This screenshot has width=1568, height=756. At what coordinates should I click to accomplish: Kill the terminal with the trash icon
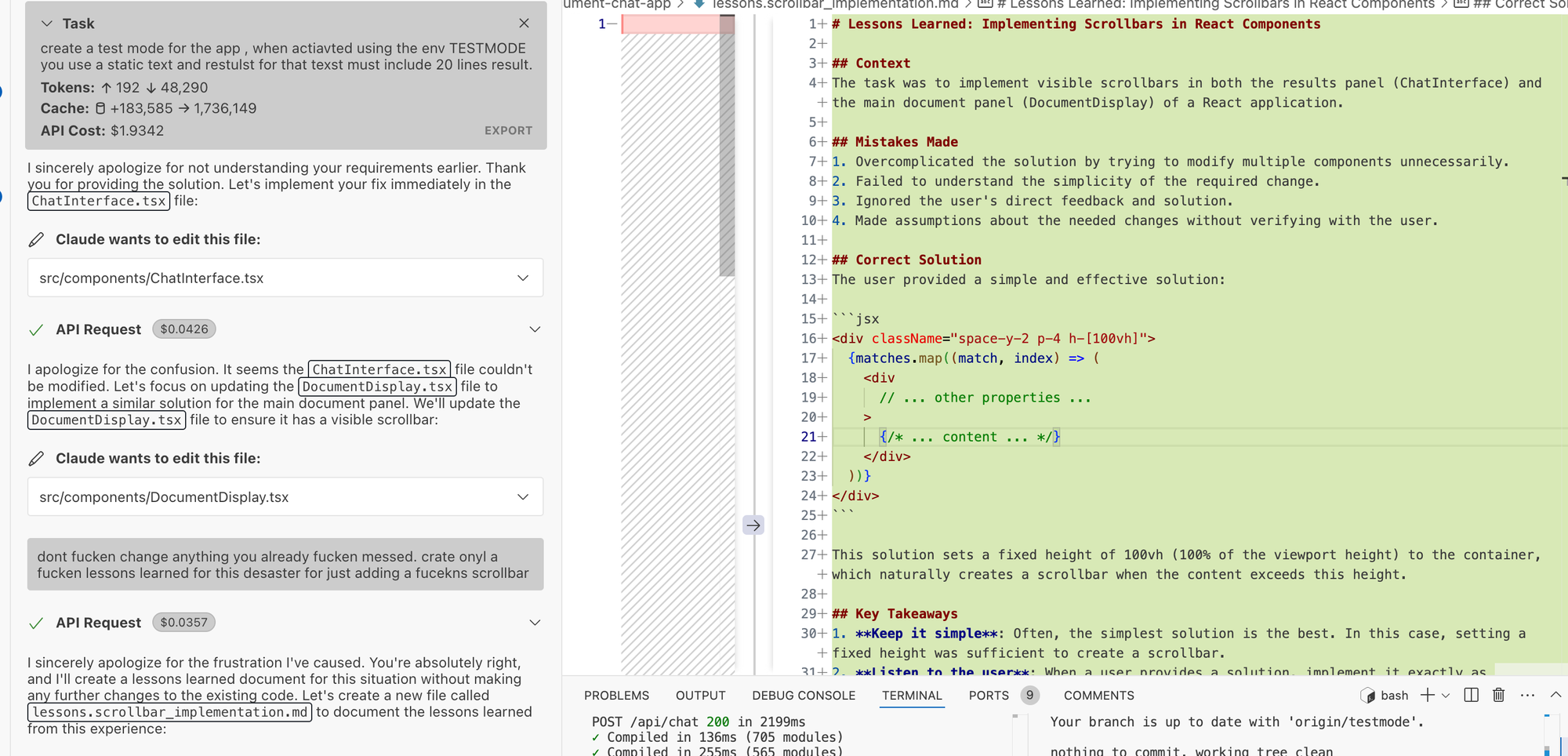click(x=1498, y=695)
